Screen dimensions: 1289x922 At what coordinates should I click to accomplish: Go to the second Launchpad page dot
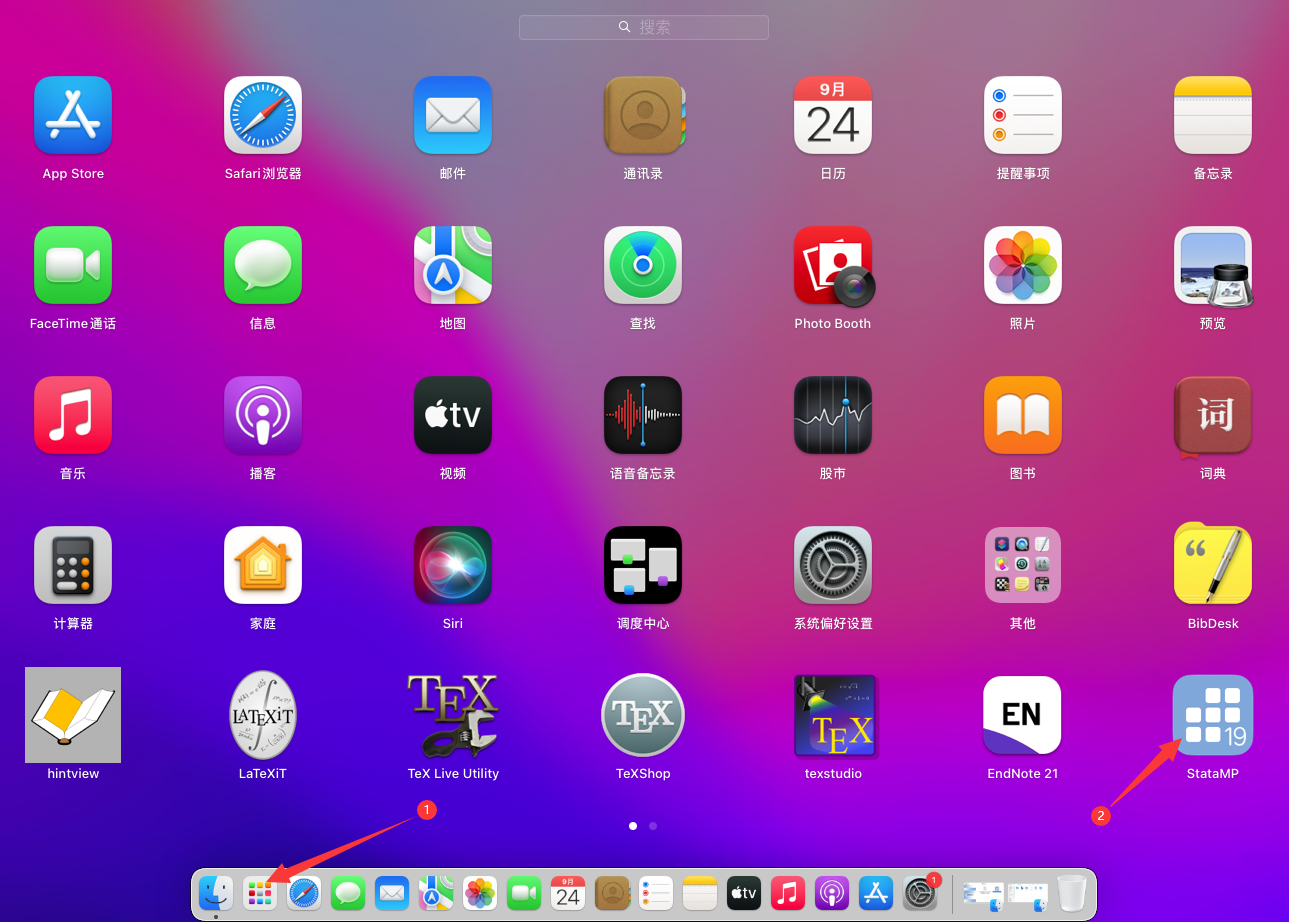[653, 826]
